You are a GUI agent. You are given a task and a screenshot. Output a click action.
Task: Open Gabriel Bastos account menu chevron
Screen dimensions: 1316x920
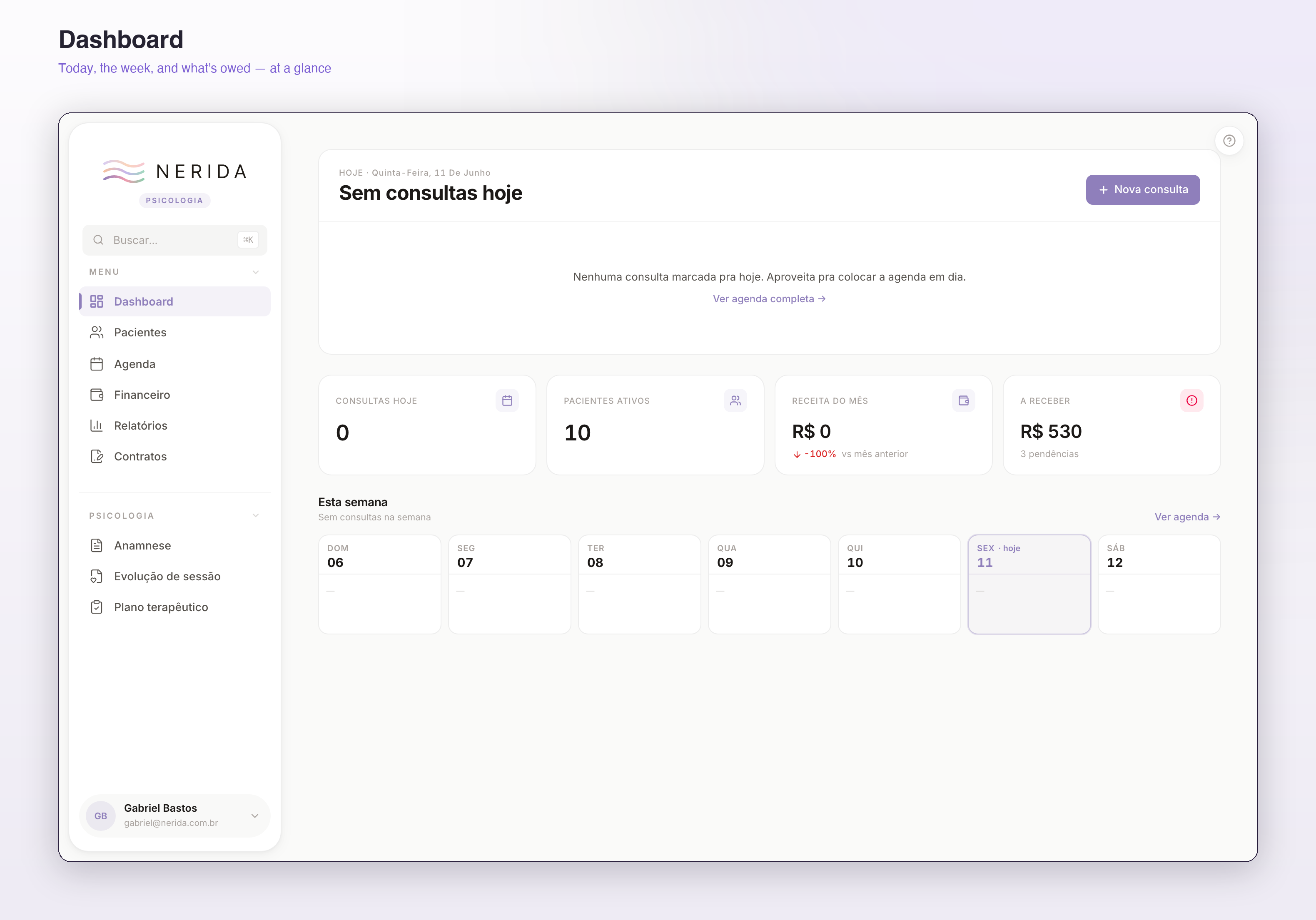255,816
